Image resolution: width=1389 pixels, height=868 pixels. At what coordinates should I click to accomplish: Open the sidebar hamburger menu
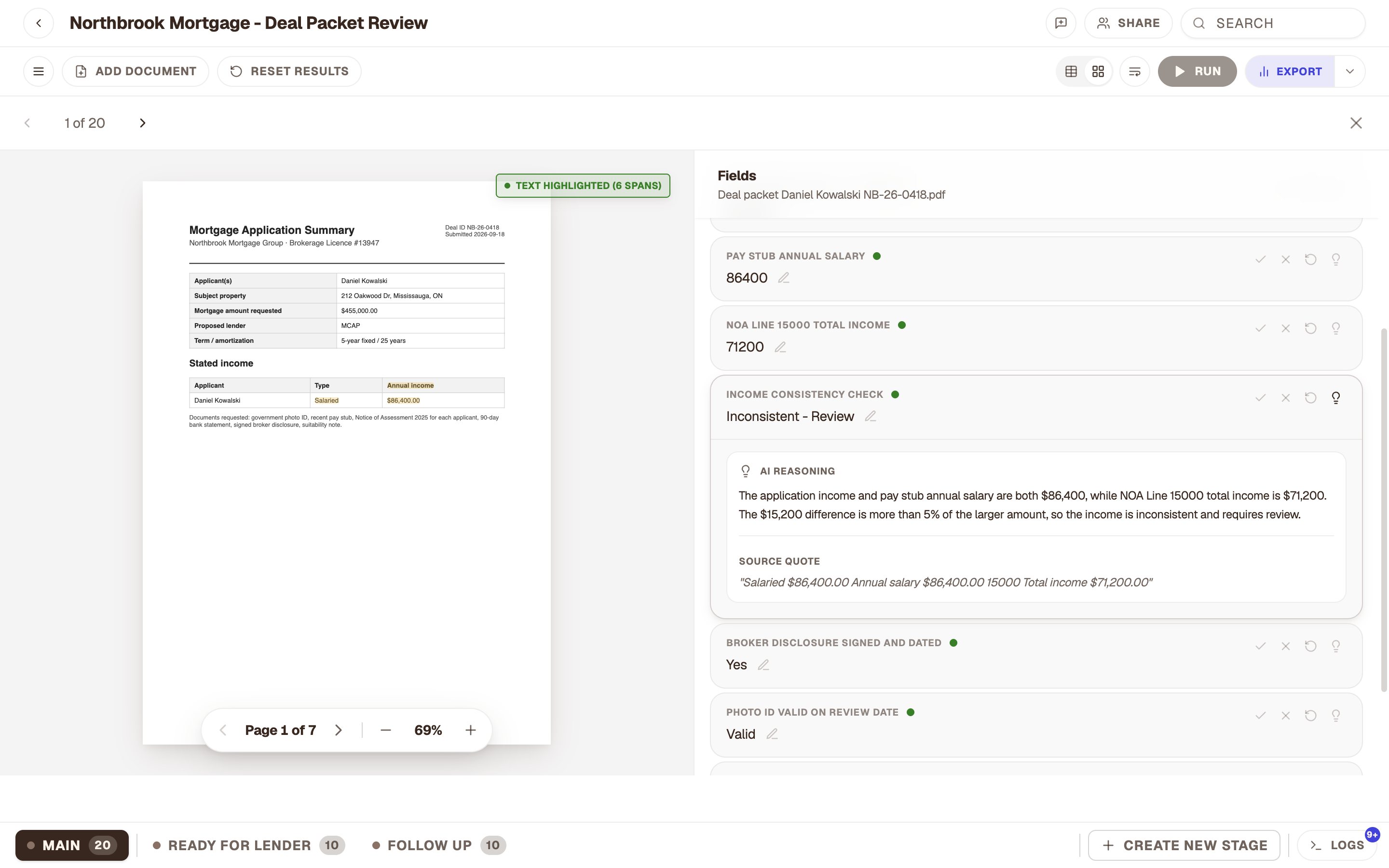click(x=39, y=71)
